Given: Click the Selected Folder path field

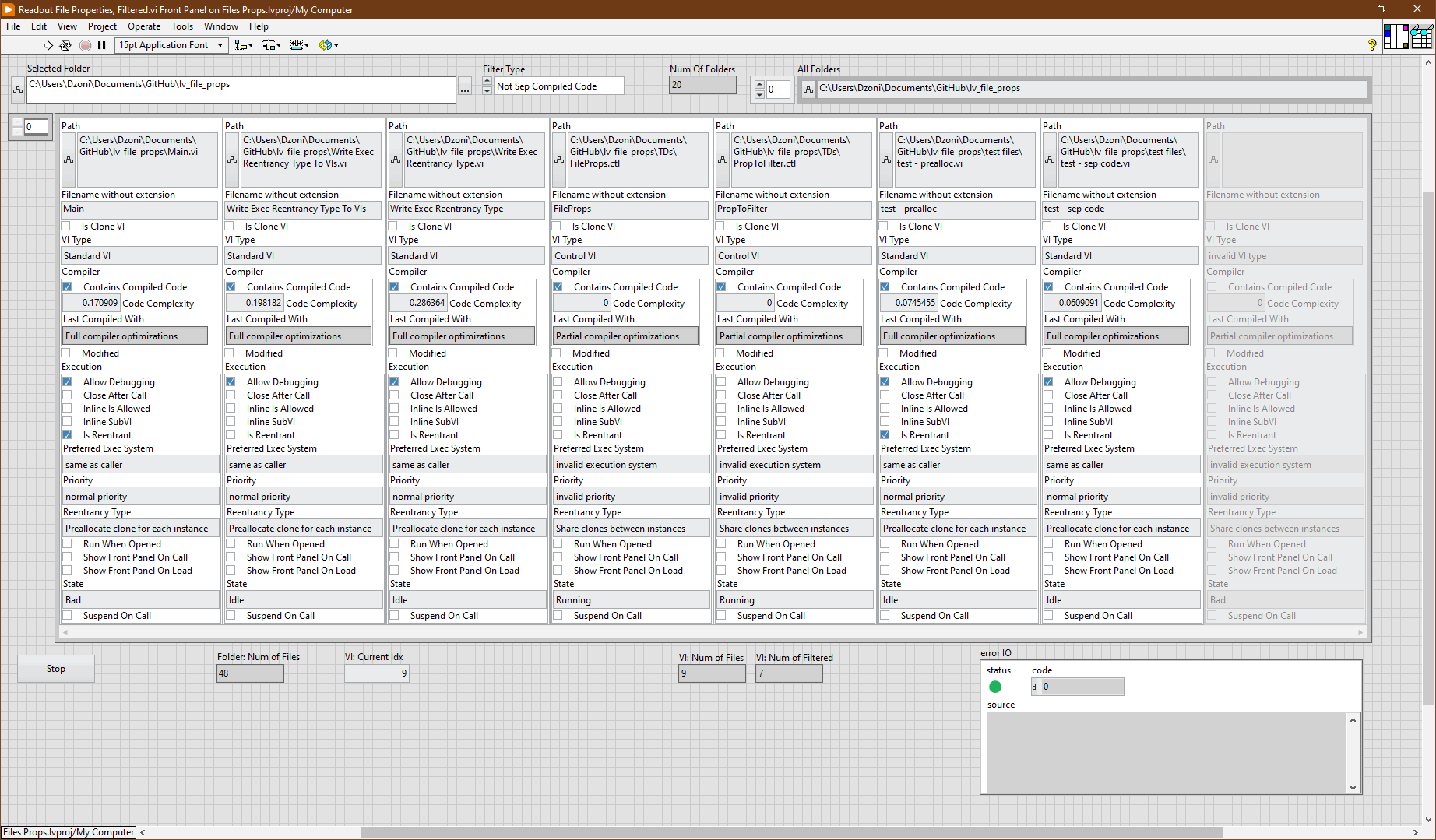Looking at the screenshot, I should 241,90.
